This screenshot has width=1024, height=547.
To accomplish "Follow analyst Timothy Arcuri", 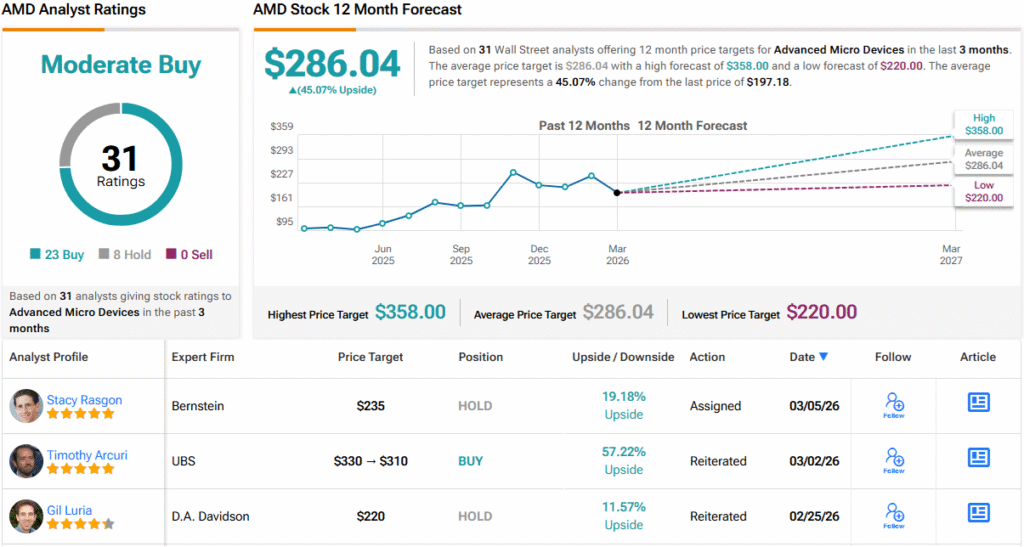I will tap(895, 459).
